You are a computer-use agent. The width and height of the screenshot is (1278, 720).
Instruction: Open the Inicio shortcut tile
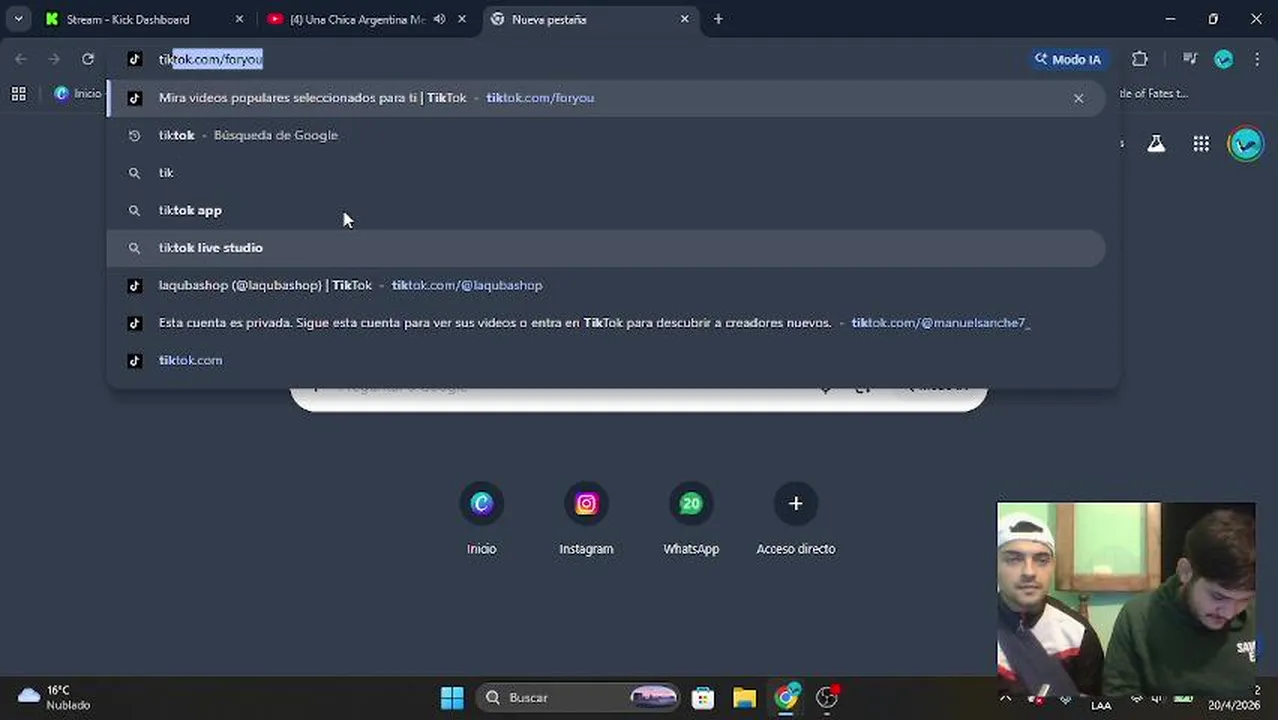(481, 519)
